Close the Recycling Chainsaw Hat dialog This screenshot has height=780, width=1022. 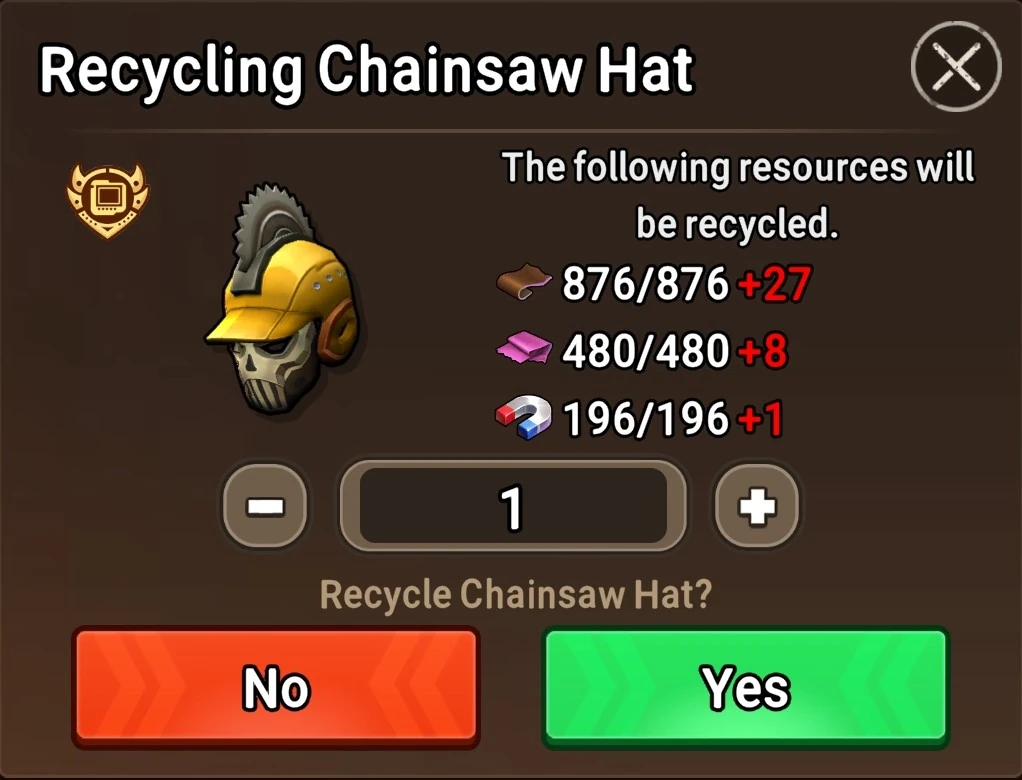(x=956, y=66)
